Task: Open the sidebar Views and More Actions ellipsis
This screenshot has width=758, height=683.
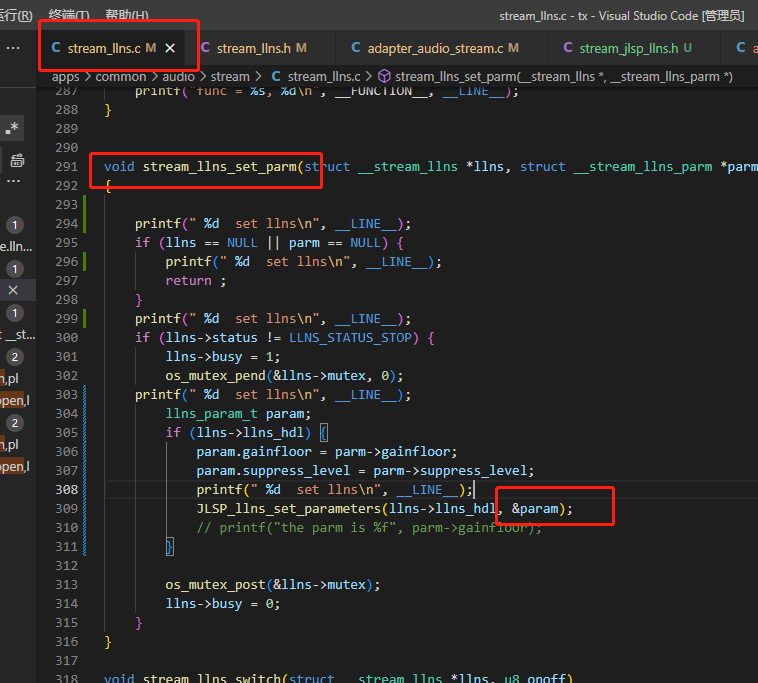Action: pos(13,48)
